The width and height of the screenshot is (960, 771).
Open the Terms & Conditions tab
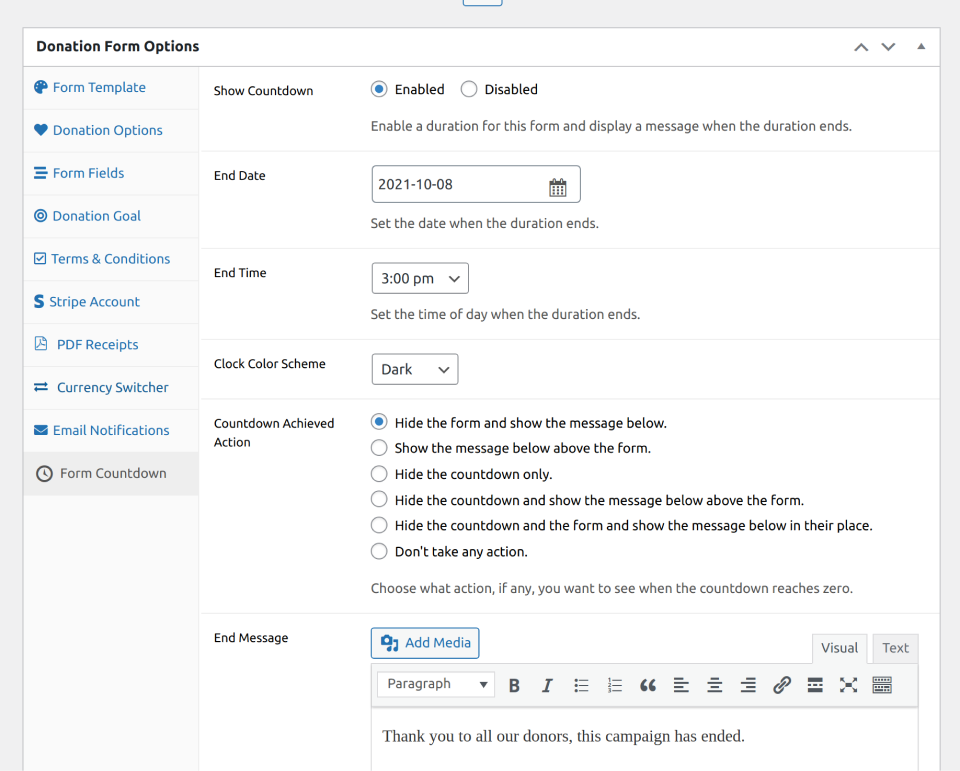111,259
